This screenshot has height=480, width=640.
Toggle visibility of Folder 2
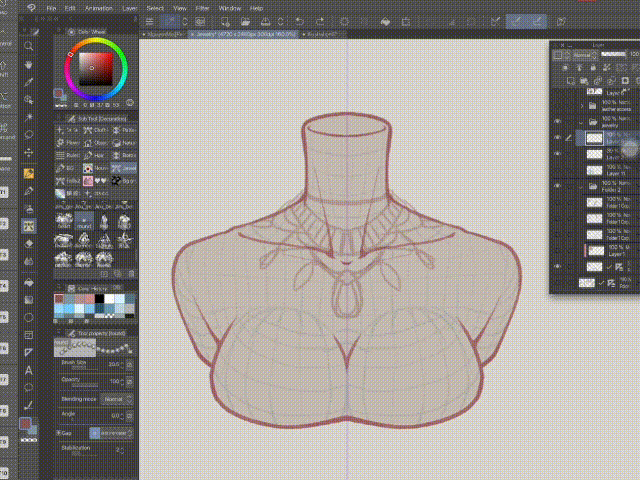[x=557, y=186]
